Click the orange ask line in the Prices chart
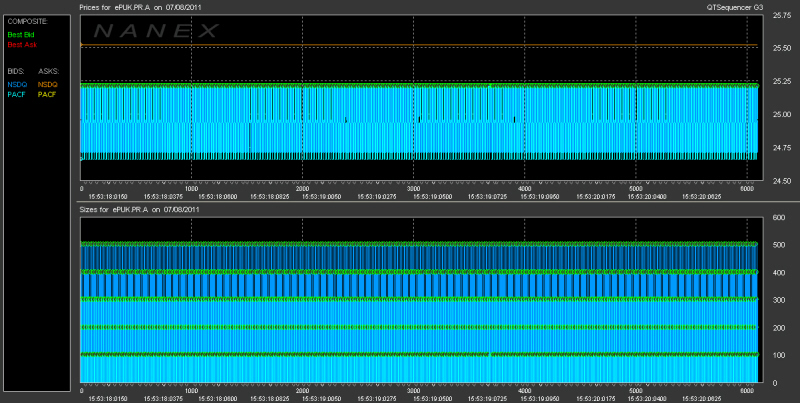800x403 pixels. (x=418, y=45)
